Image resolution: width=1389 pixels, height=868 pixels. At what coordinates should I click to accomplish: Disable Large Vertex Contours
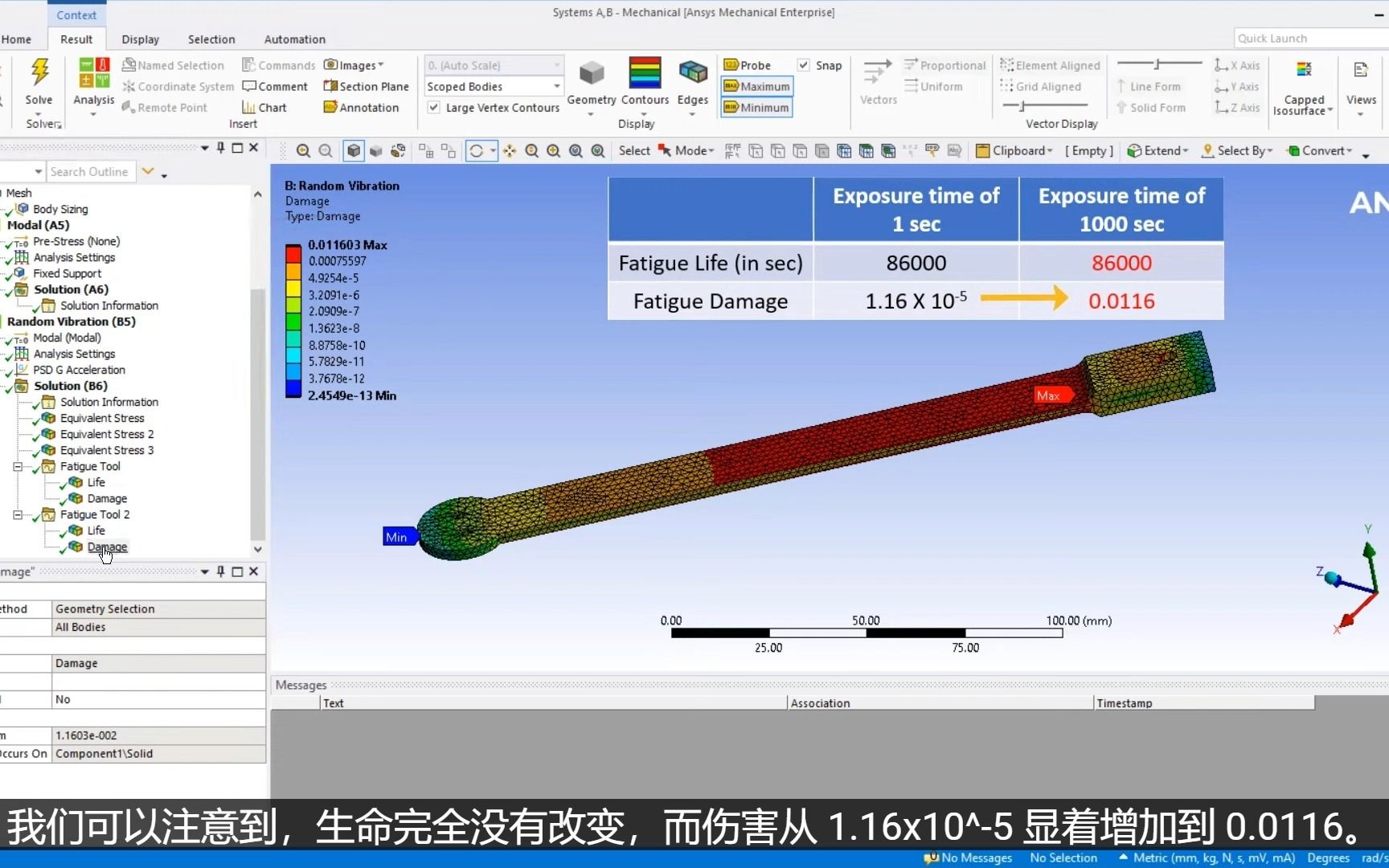[x=434, y=107]
